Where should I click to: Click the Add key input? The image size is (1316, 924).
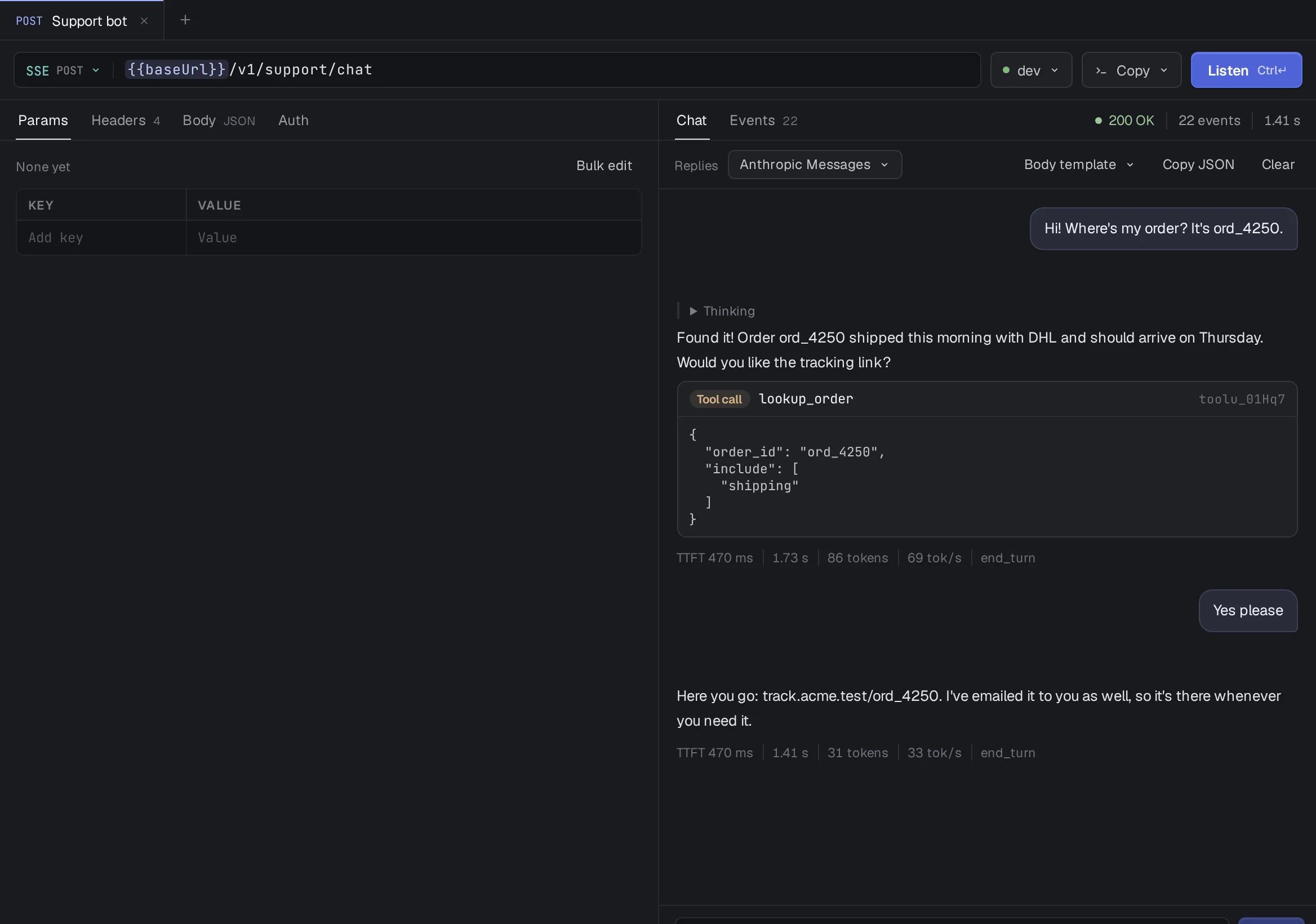(101, 238)
